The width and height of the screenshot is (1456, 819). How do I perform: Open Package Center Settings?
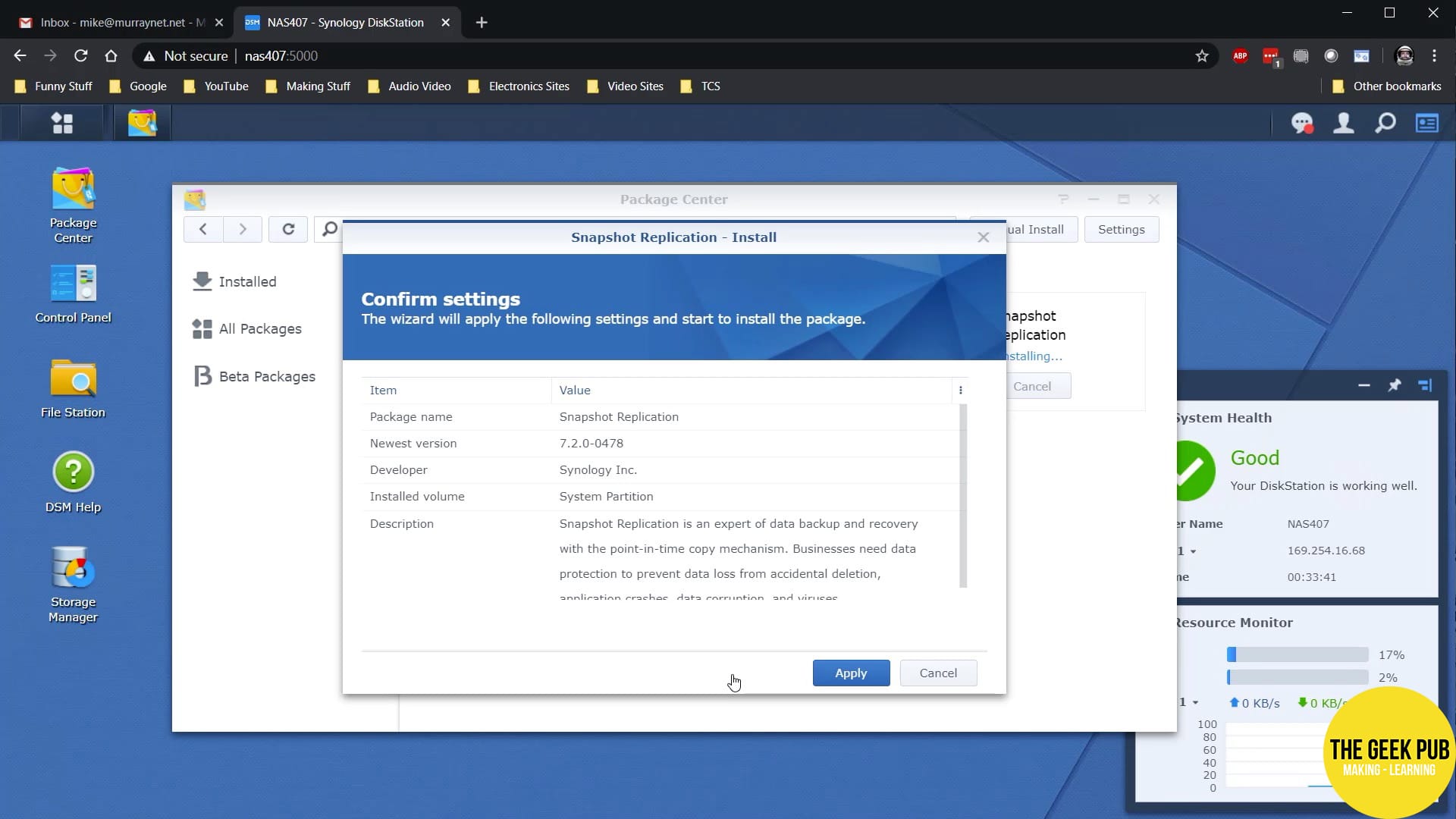(x=1121, y=229)
